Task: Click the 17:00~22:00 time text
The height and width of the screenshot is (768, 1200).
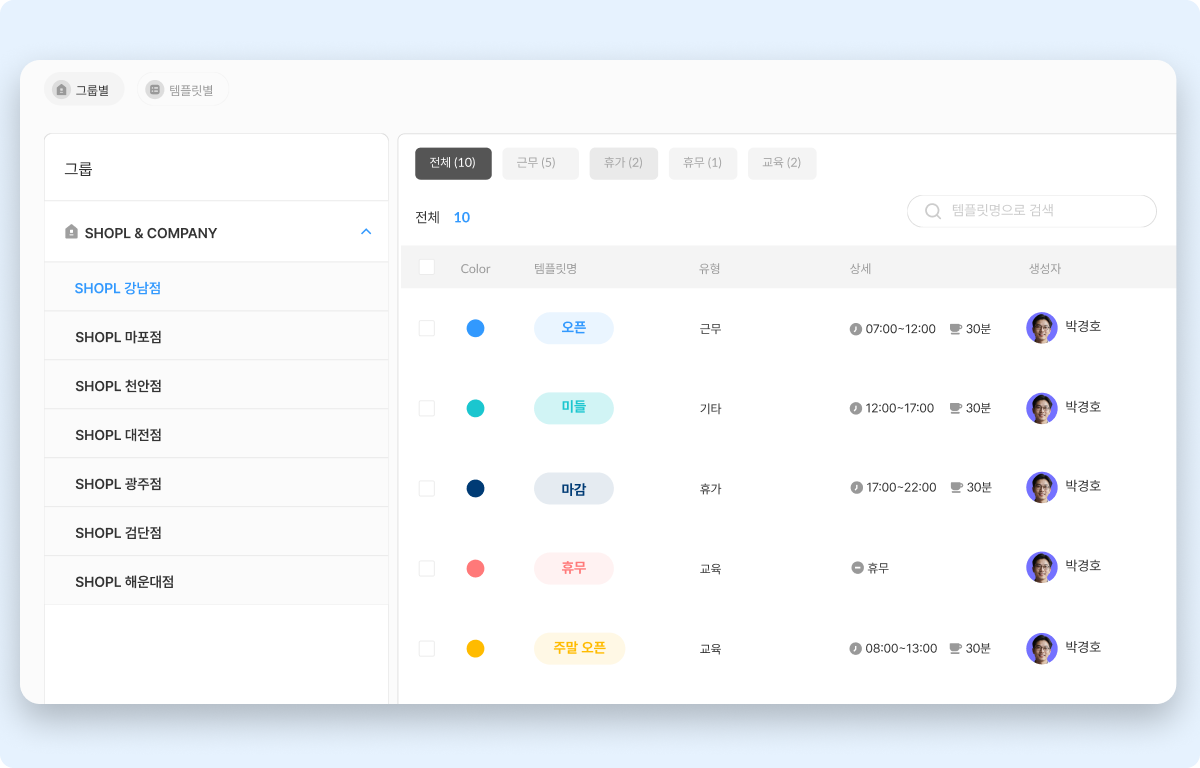Action: pyautogui.click(x=901, y=487)
